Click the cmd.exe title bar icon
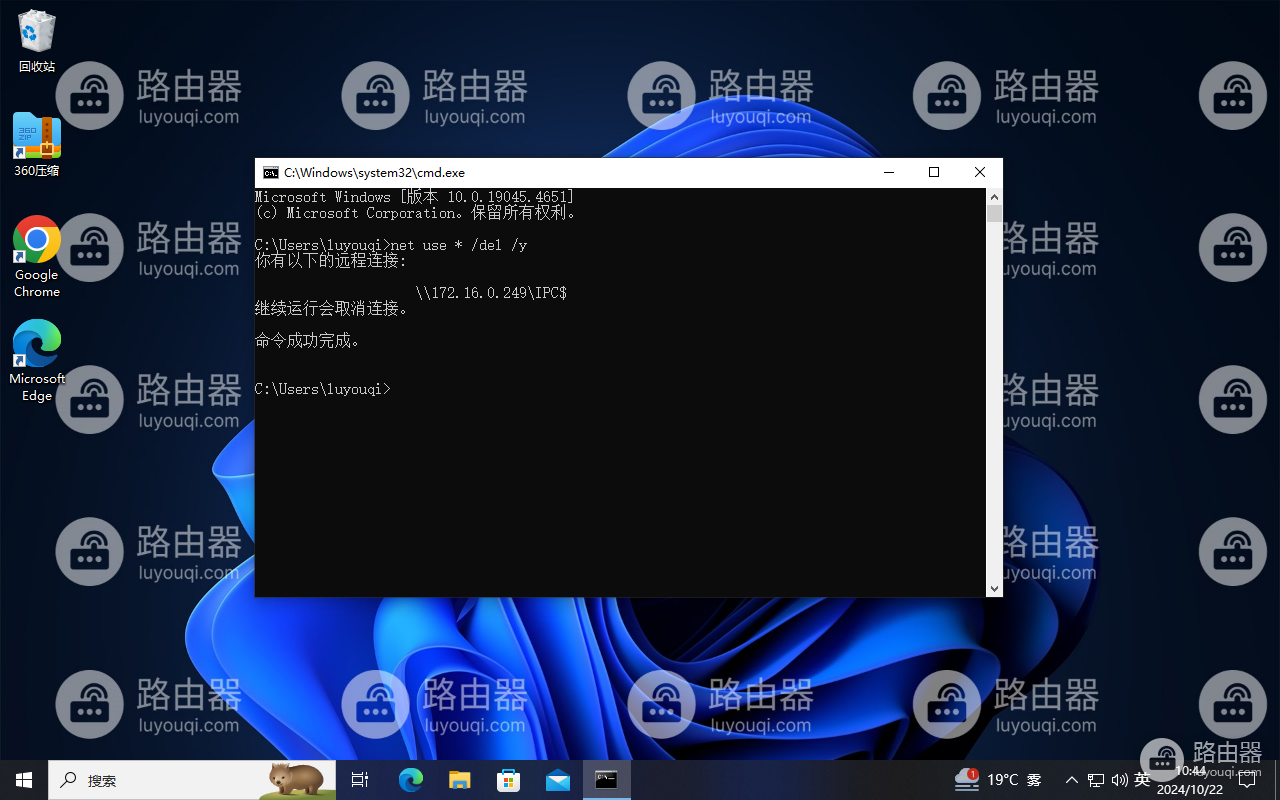1280x800 pixels. pos(271,173)
